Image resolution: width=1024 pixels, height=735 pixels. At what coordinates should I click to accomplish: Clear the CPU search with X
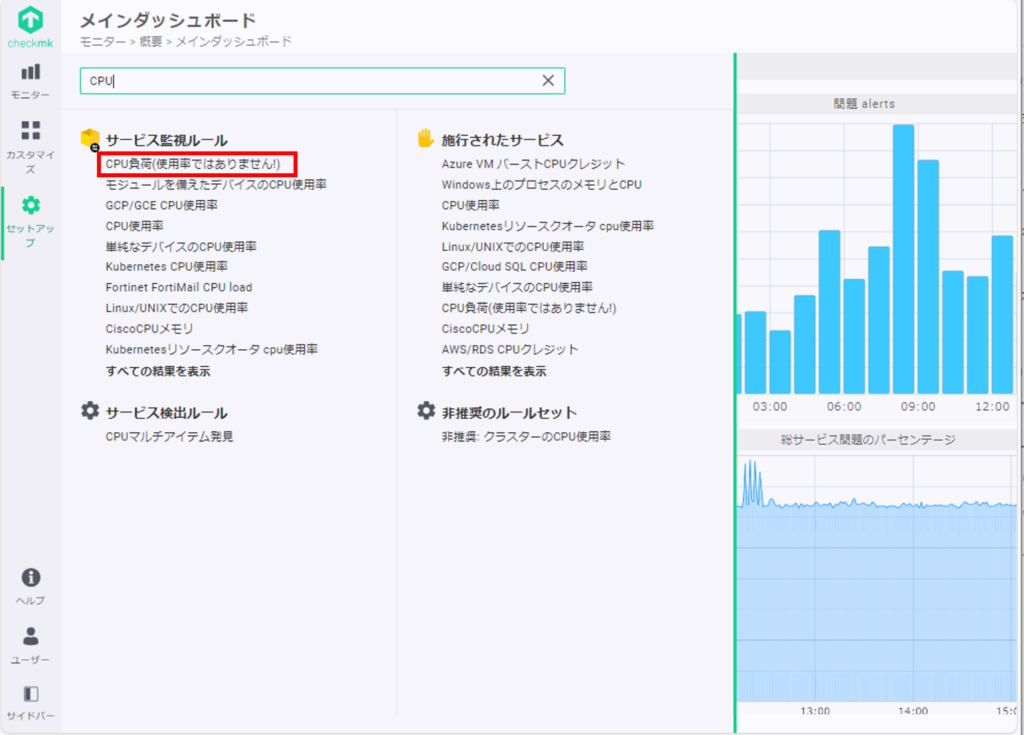pos(548,80)
